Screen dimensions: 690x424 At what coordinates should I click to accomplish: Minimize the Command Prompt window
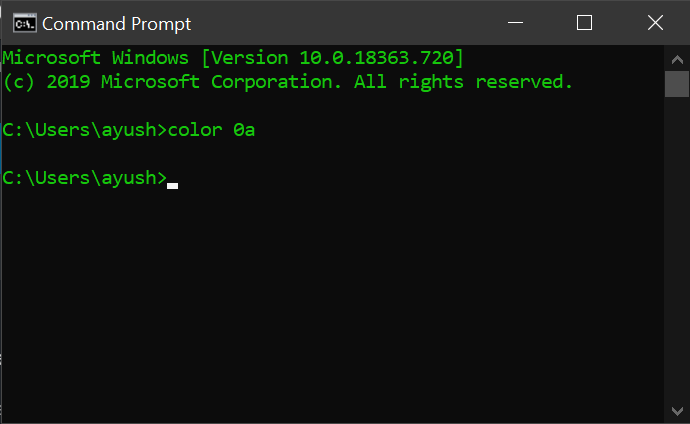(515, 22)
